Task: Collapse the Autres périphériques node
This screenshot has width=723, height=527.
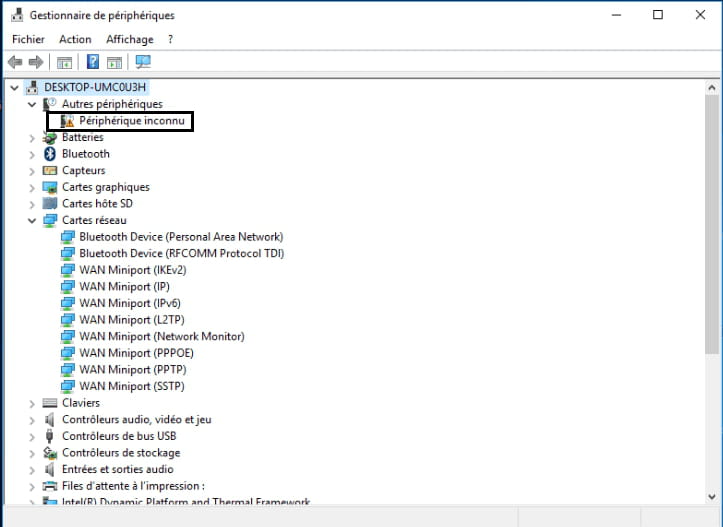Action: [32, 104]
